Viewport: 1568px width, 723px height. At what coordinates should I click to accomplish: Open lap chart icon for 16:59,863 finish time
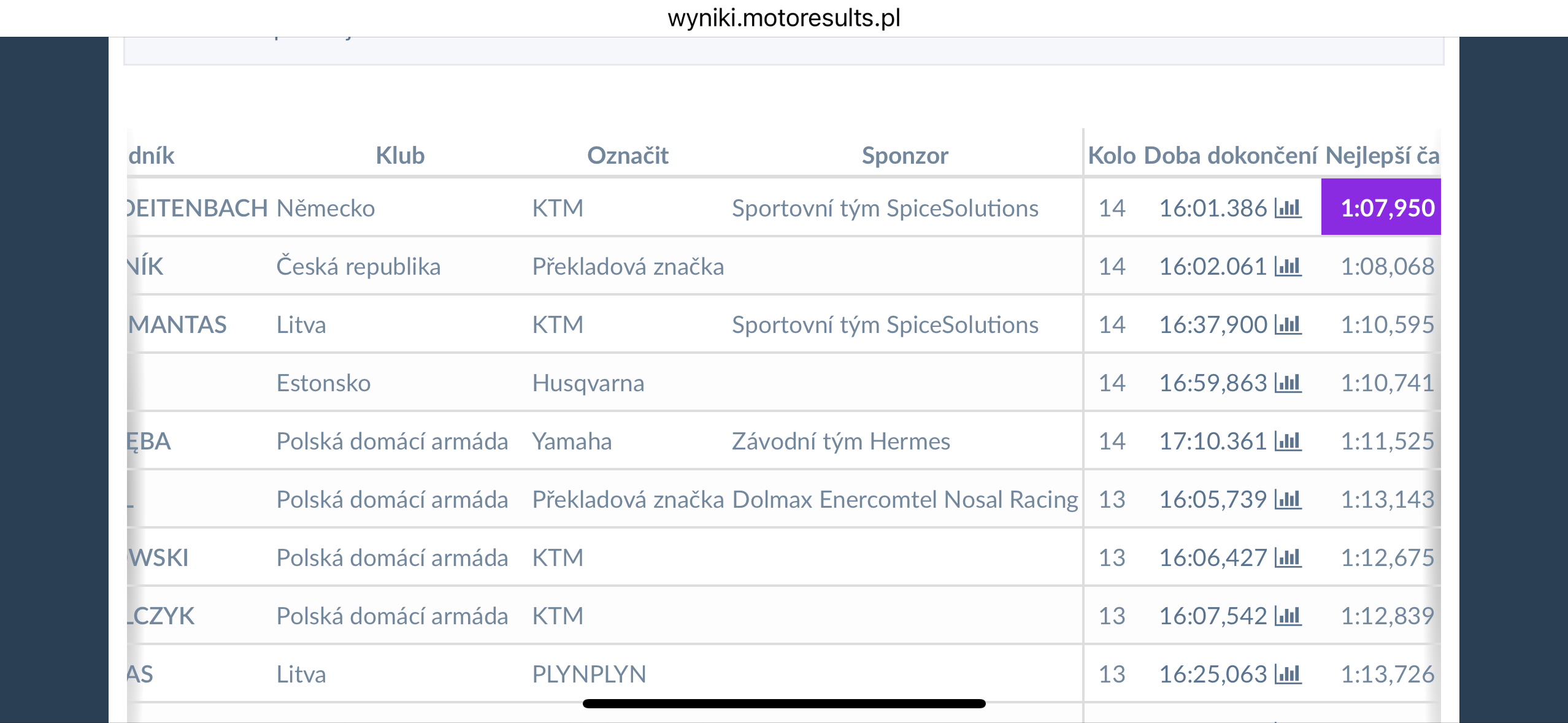[1288, 383]
